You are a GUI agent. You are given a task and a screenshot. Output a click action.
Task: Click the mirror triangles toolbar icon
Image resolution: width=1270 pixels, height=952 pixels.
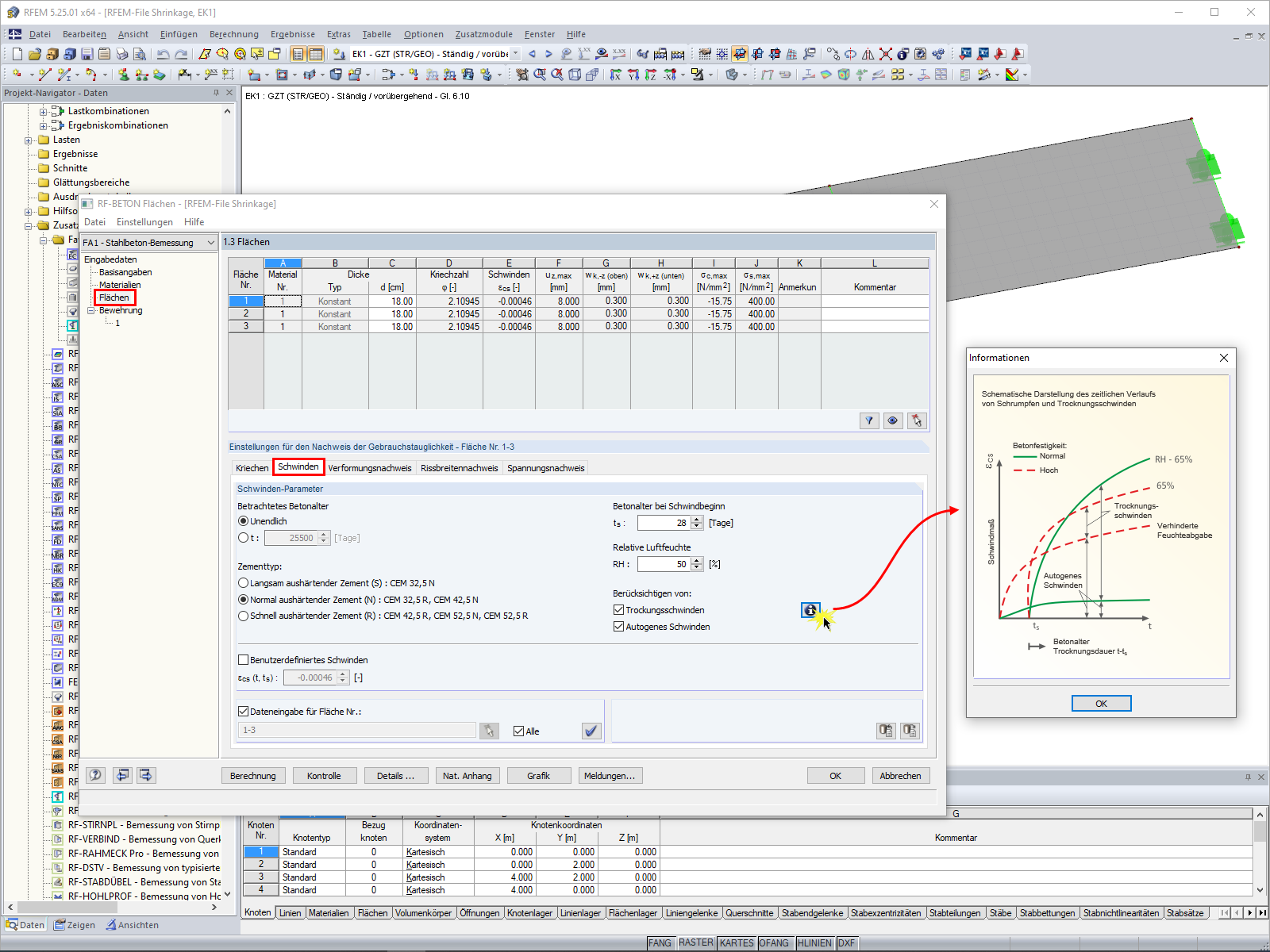point(868,54)
